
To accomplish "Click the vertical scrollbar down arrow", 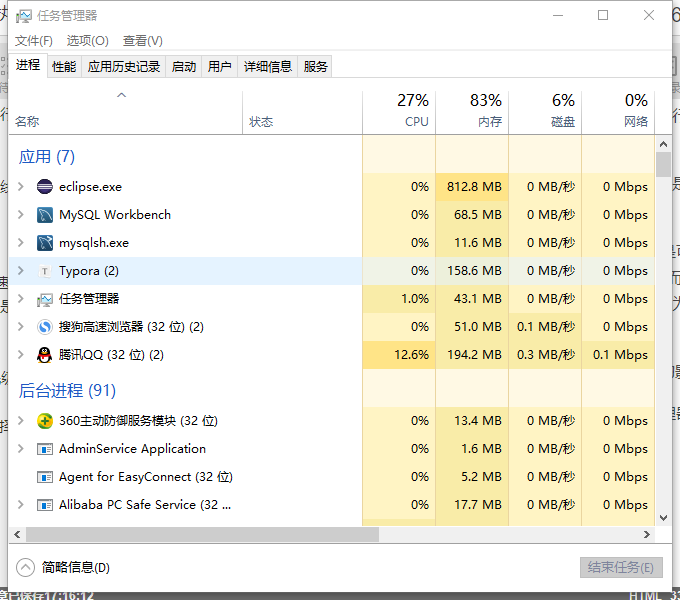I will coord(663,518).
